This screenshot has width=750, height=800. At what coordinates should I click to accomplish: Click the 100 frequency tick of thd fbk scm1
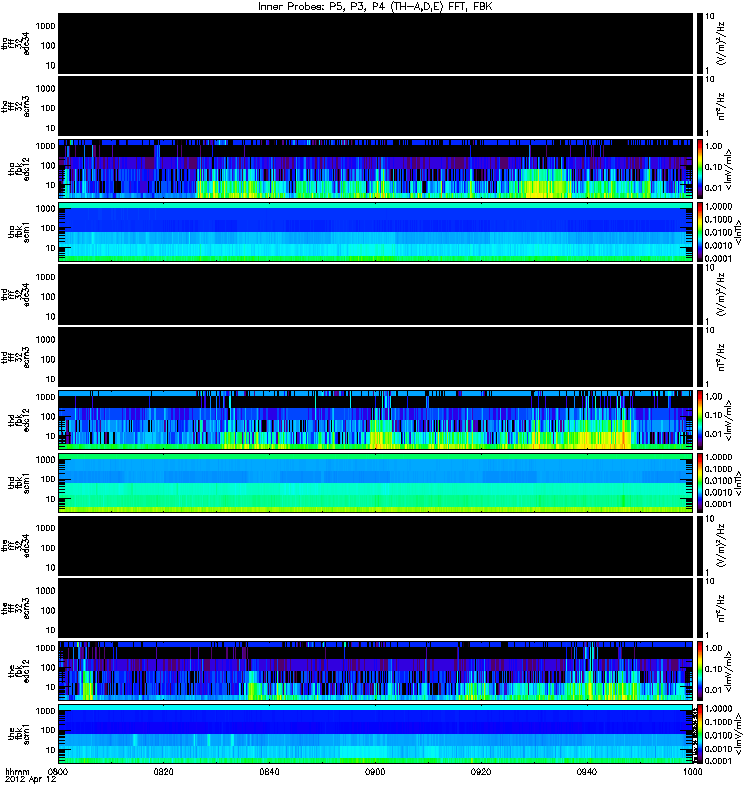point(48,479)
